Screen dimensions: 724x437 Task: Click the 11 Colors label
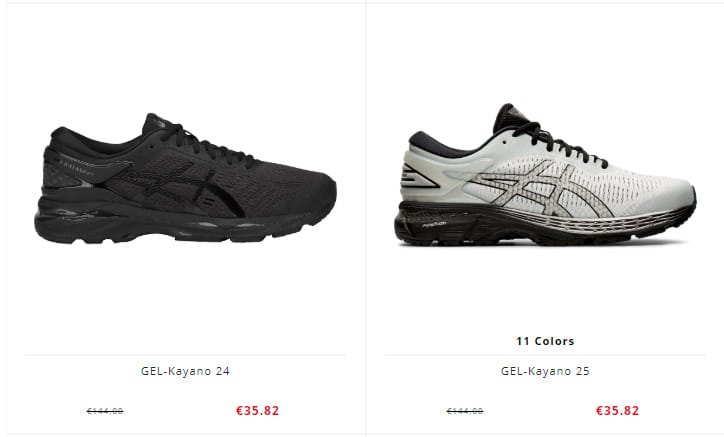tap(545, 341)
